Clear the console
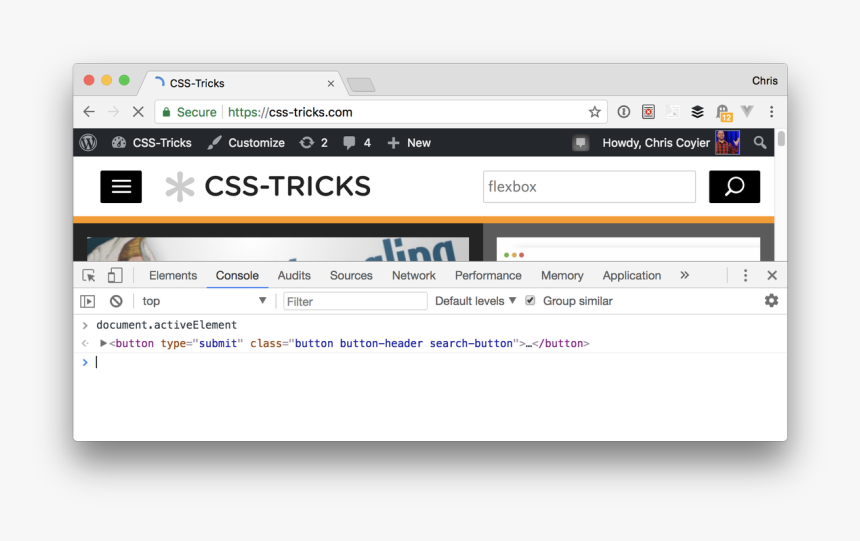This screenshot has width=860, height=541. click(x=116, y=301)
